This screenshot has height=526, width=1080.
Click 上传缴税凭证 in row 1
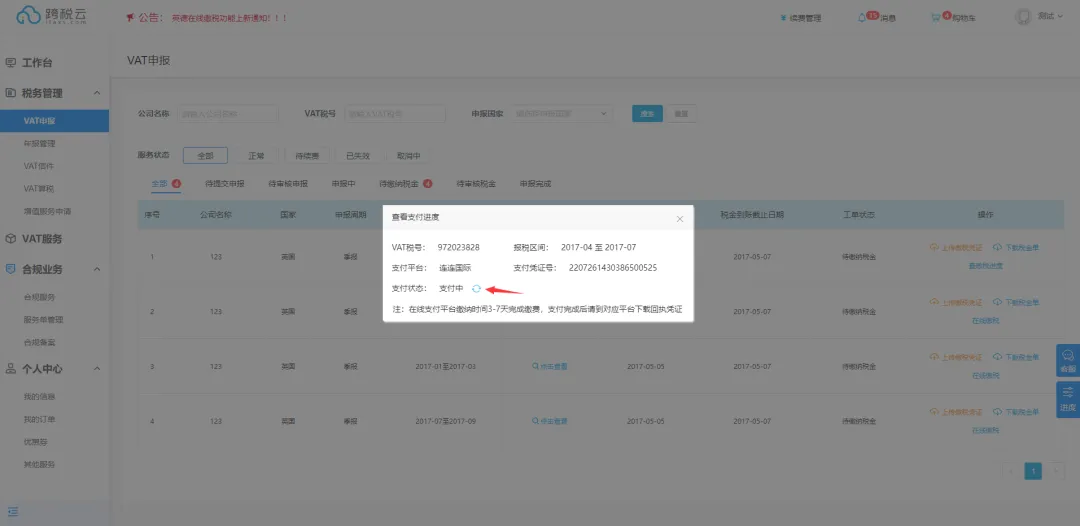point(956,247)
